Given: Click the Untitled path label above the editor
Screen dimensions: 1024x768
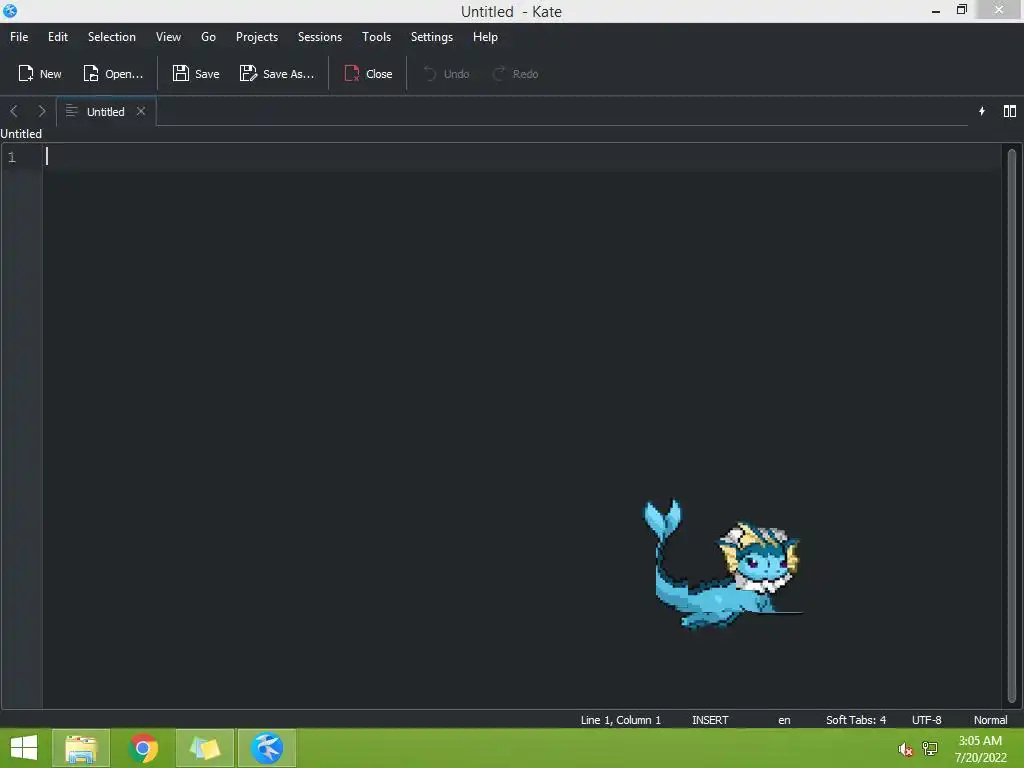Looking at the screenshot, I should 21,133.
